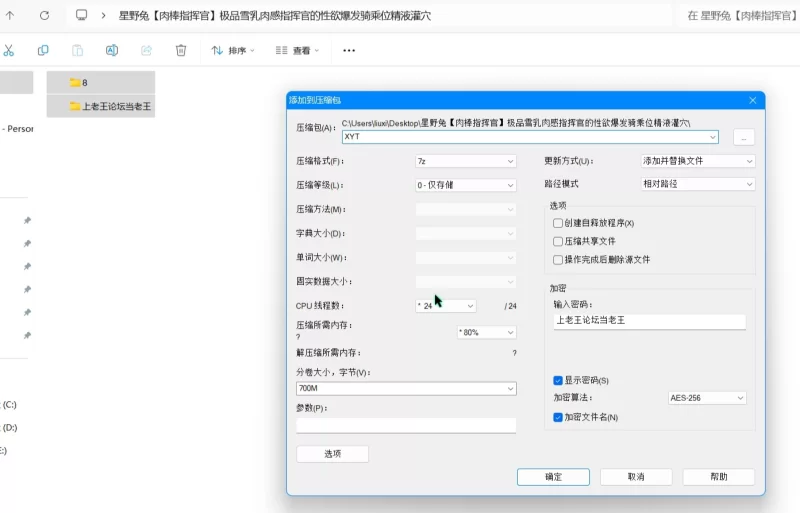Click the 取消 cancel button

636,477
